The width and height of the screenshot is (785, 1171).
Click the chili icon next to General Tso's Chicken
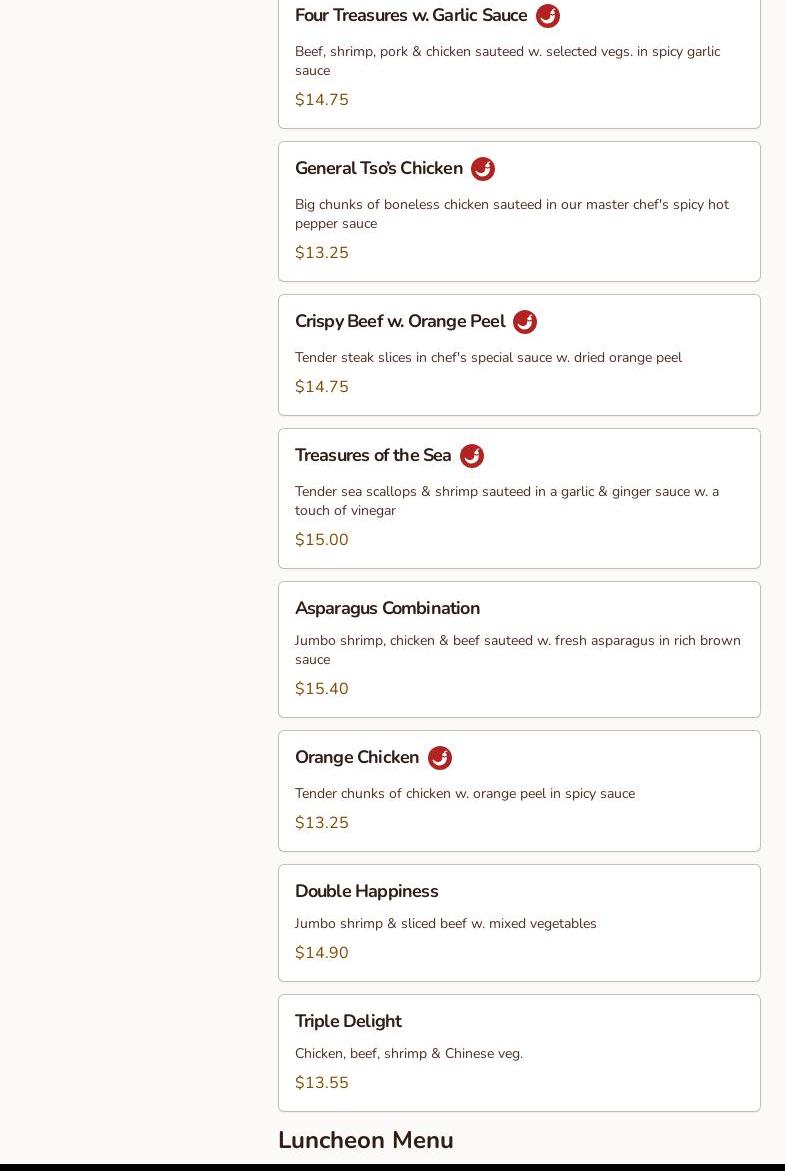pos(483,169)
